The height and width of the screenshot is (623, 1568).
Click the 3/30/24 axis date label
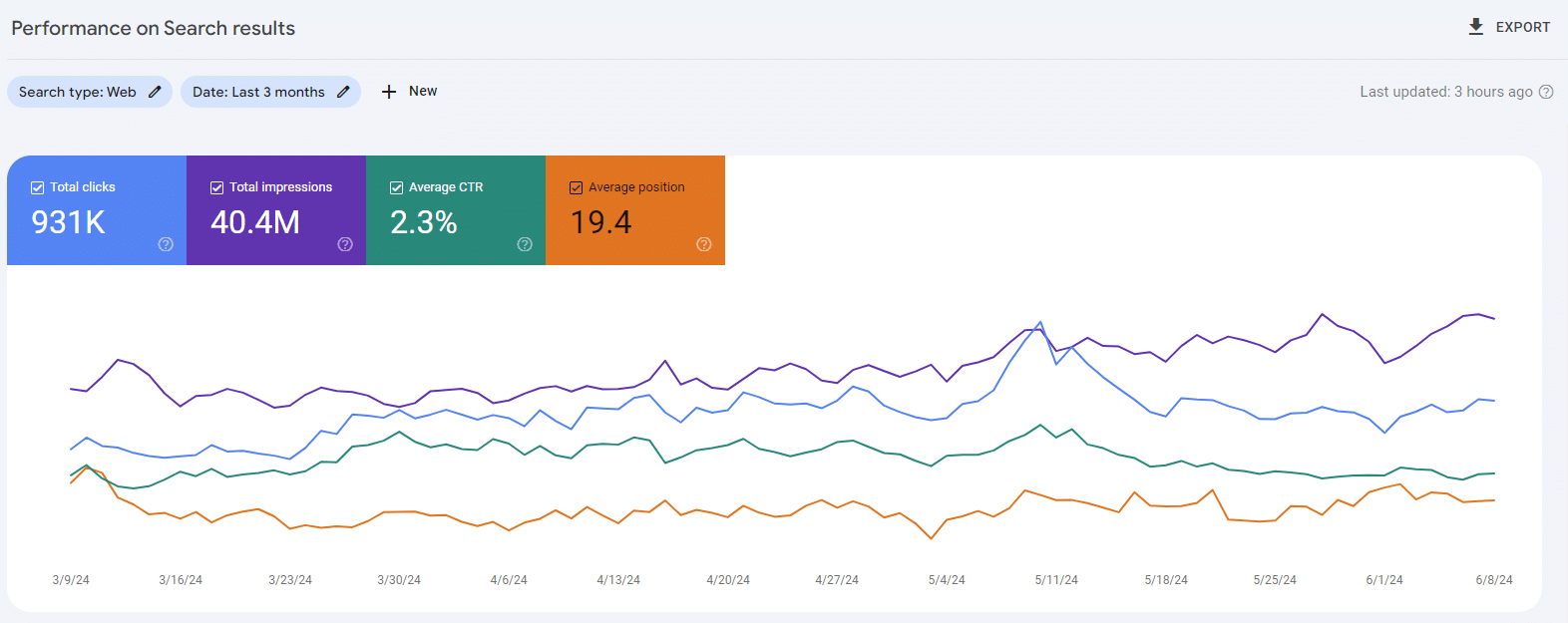[399, 580]
